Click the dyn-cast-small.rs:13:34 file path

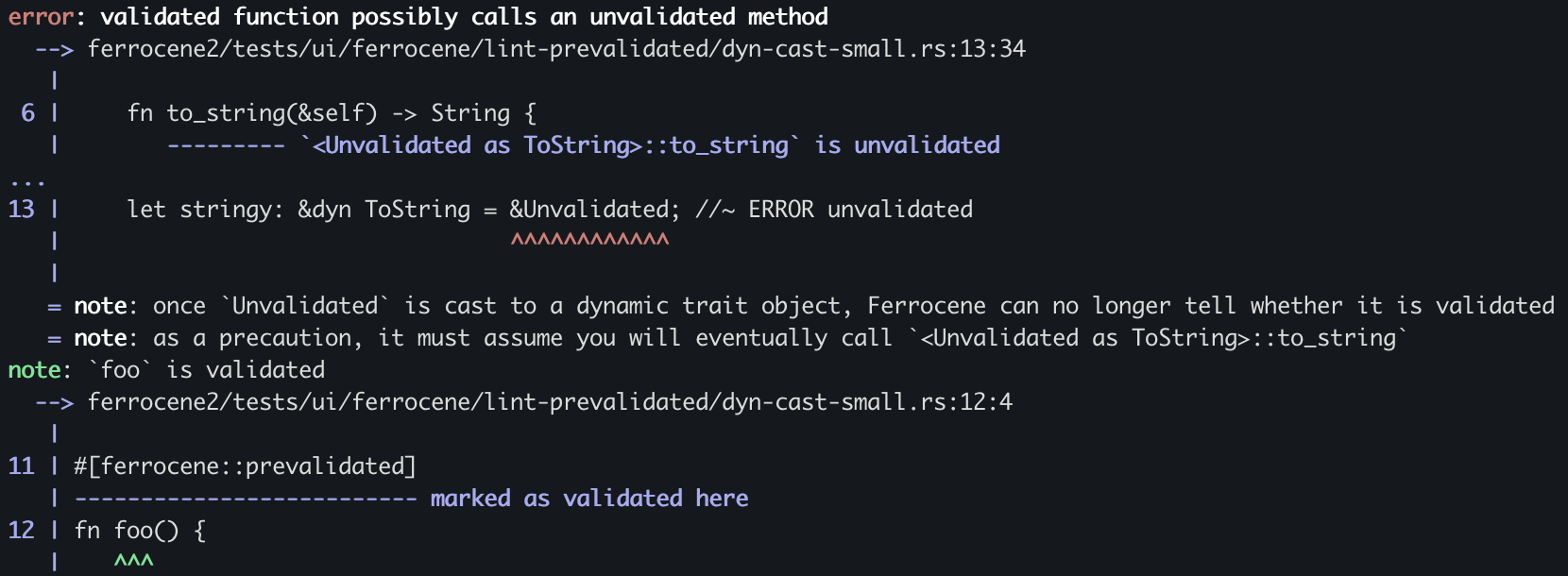[x=555, y=48]
